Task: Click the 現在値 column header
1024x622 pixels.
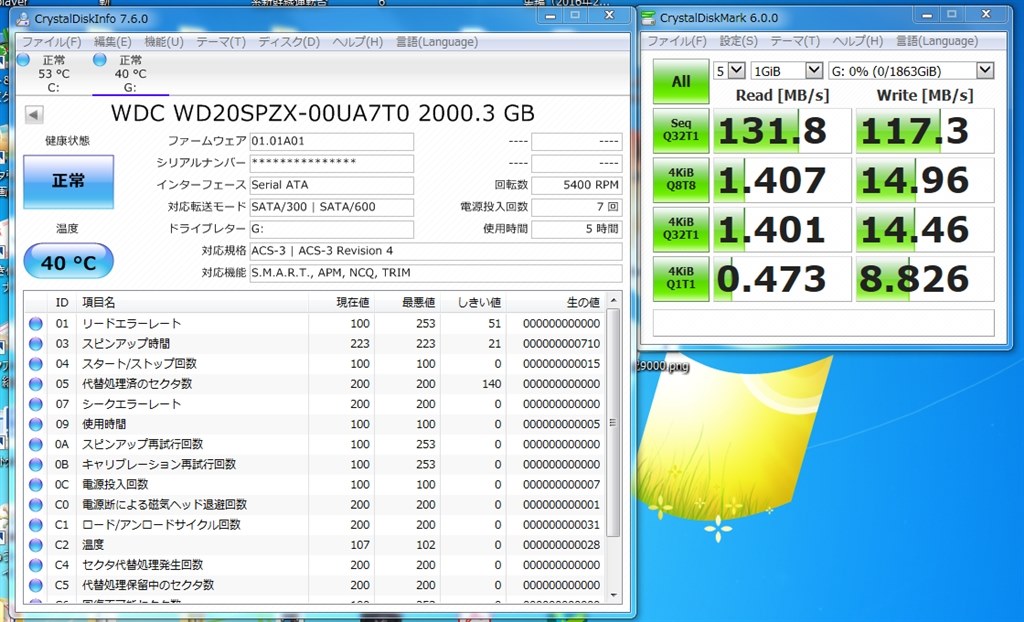Action: point(342,303)
